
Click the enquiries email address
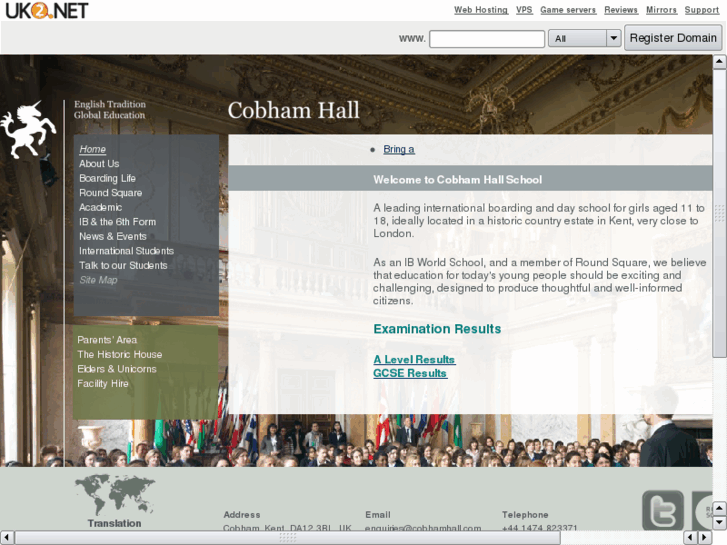tap(423, 528)
